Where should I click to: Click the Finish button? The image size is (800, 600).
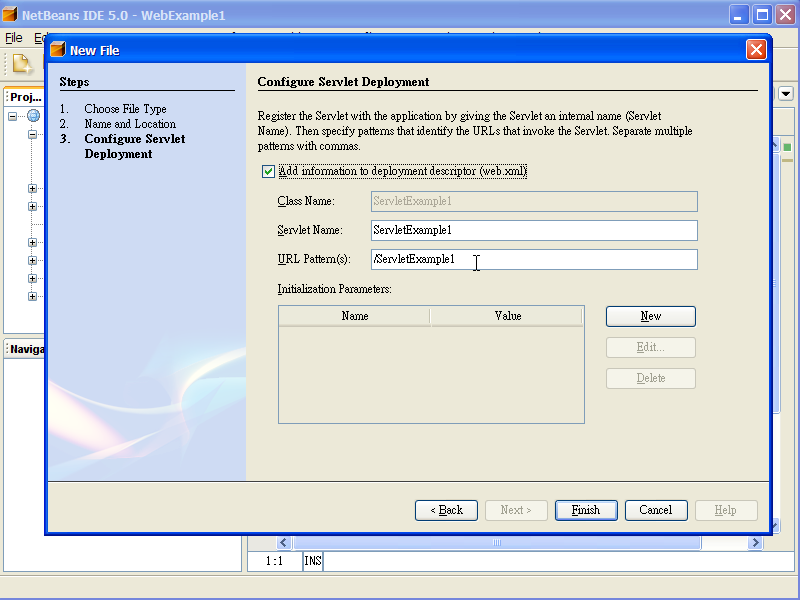click(x=586, y=510)
